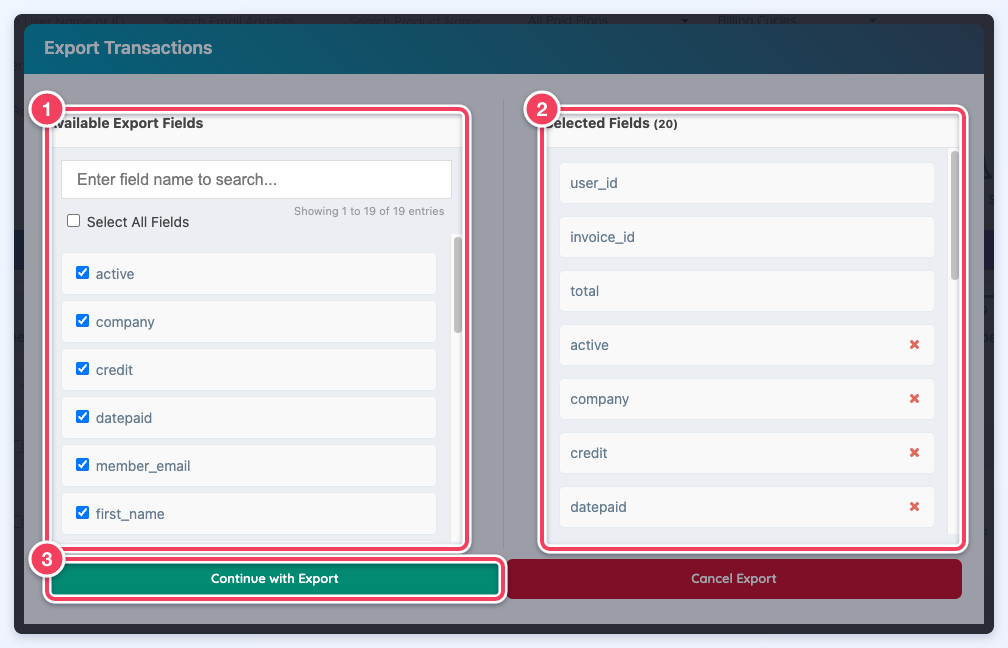Uncheck the active field checkbox
This screenshot has width=1008, height=648.
pos(82,273)
